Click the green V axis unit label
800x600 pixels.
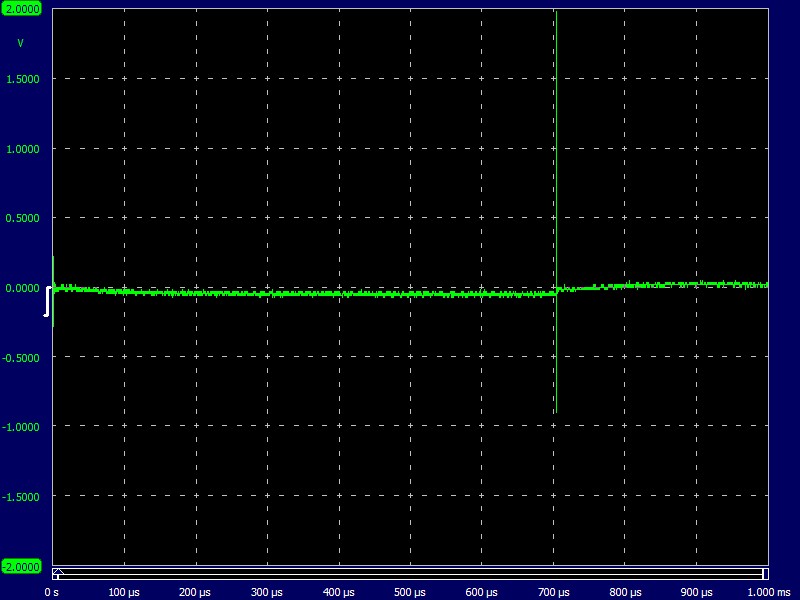point(20,43)
